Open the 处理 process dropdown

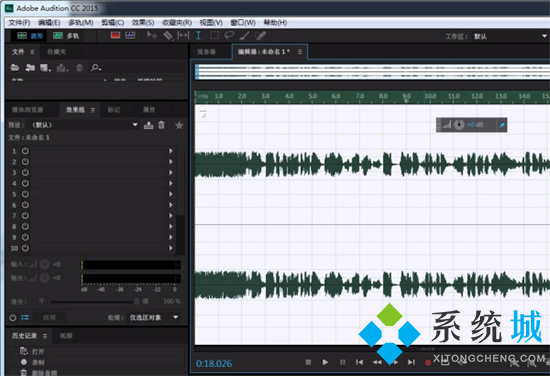[x=154, y=318]
